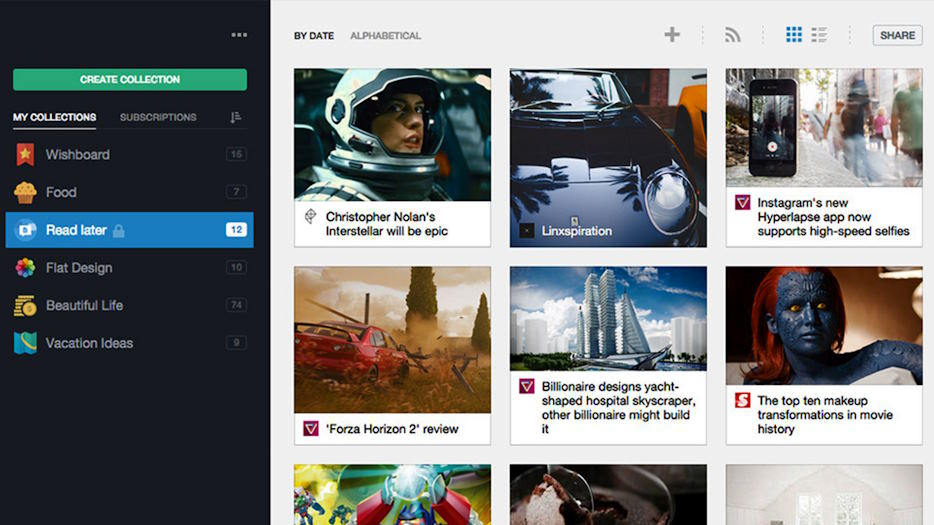
Task: Open the Flat Design collection
Action: [x=129, y=268]
